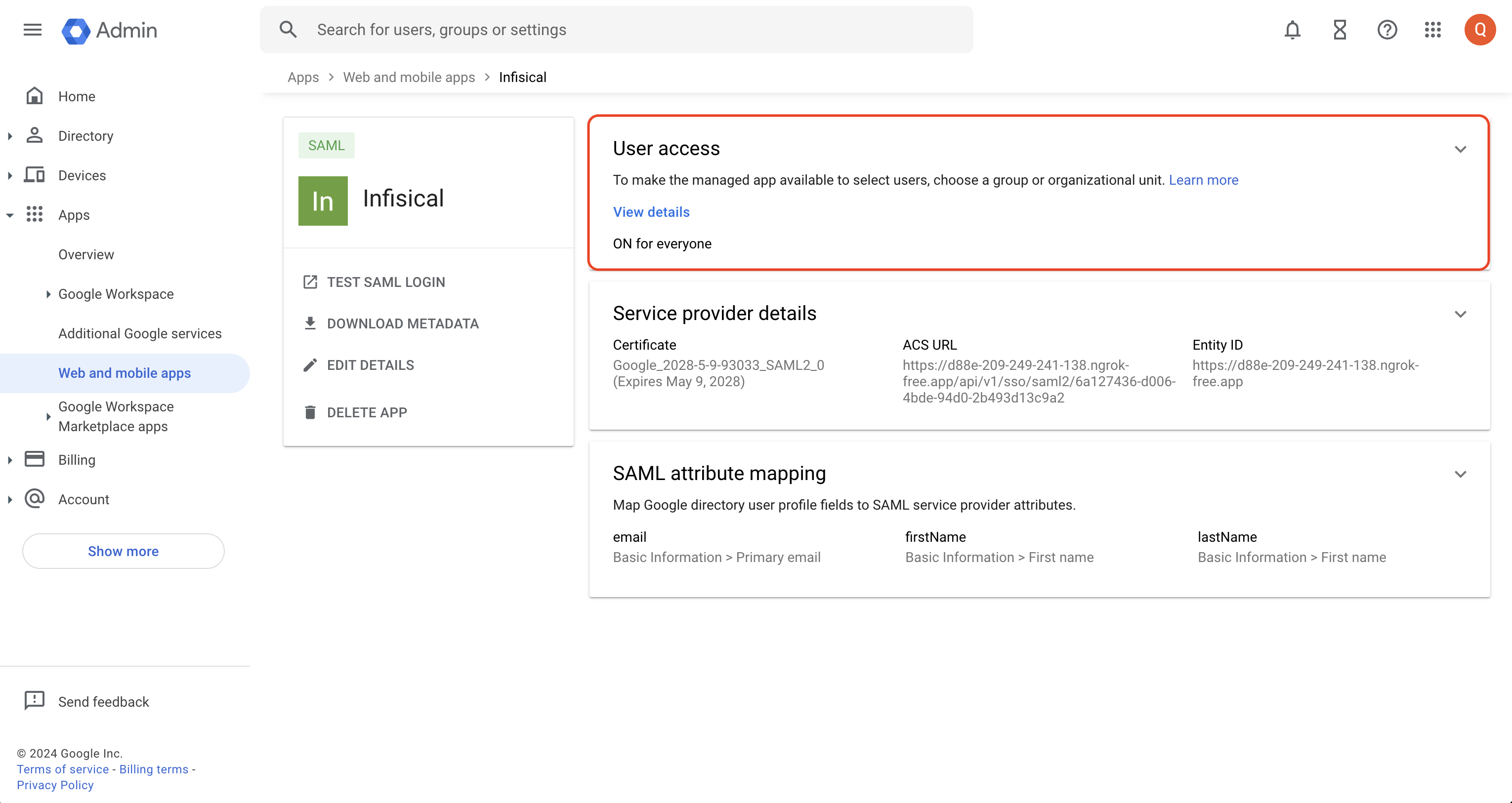Click the Test SAML Login open icon
1512x803 pixels.
(x=310, y=282)
